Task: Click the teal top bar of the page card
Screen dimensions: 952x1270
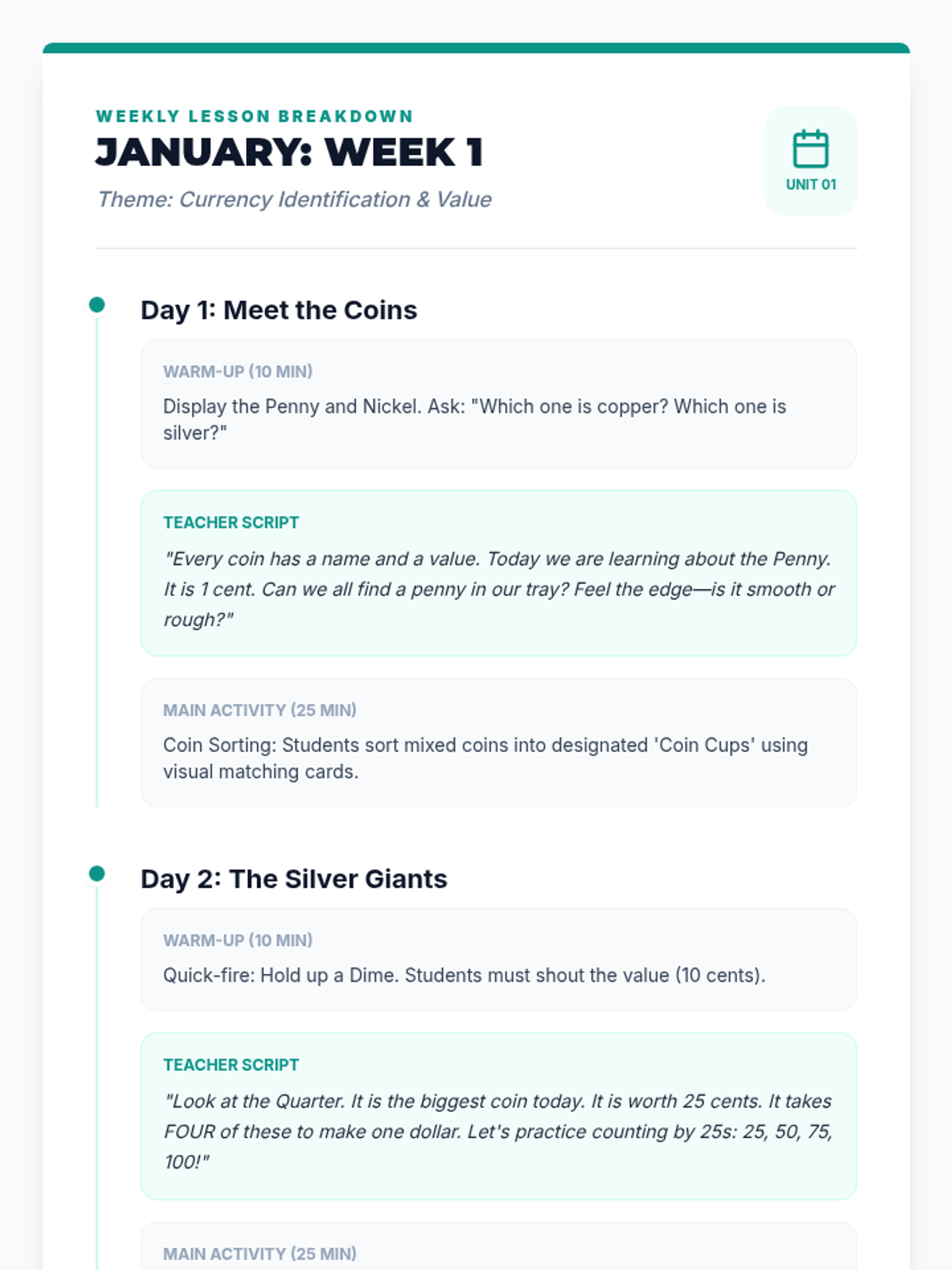Action: pyautogui.click(x=476, y=48)
